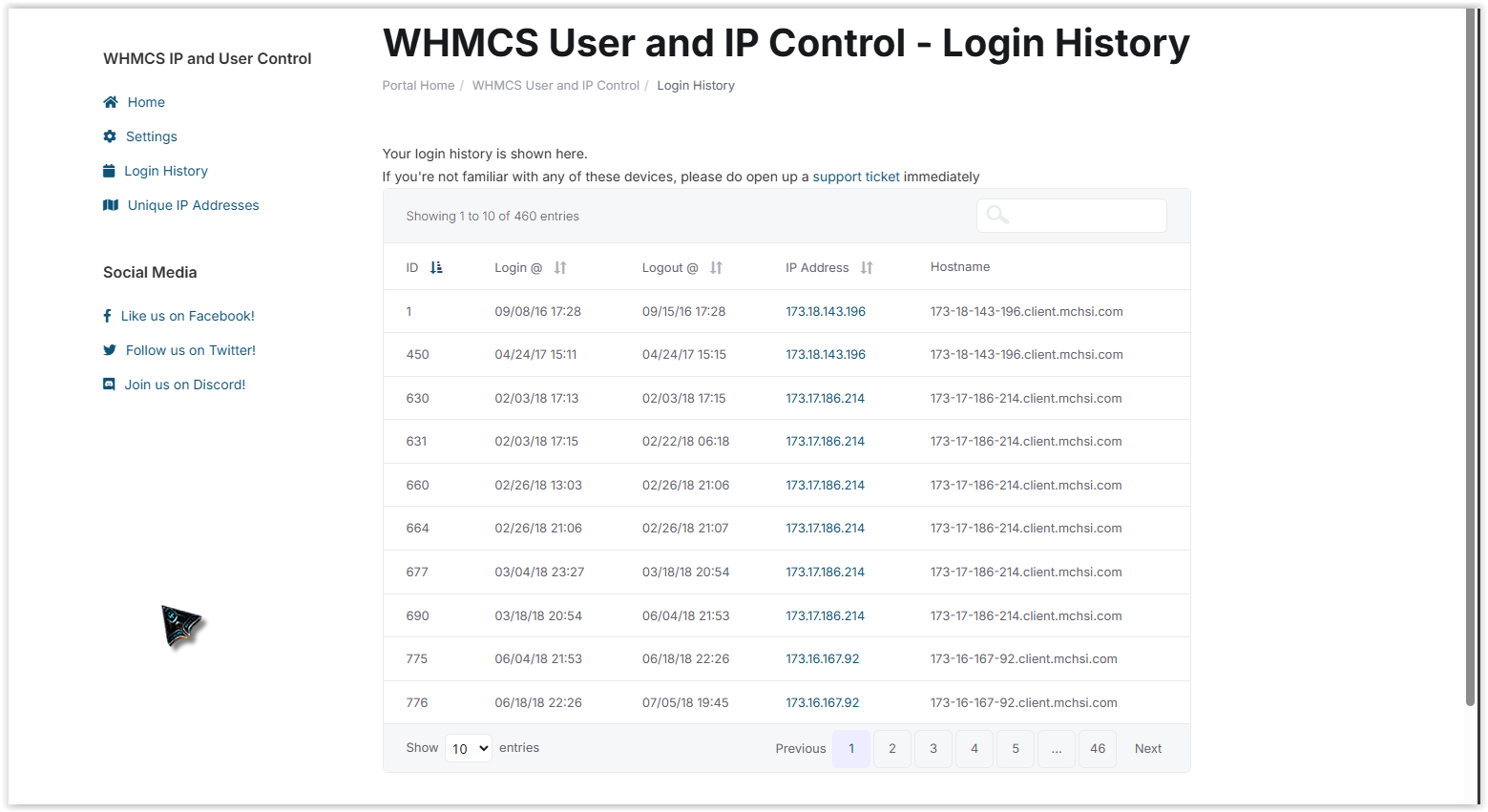Click hostname in row ID 776

coord(1024,702)
